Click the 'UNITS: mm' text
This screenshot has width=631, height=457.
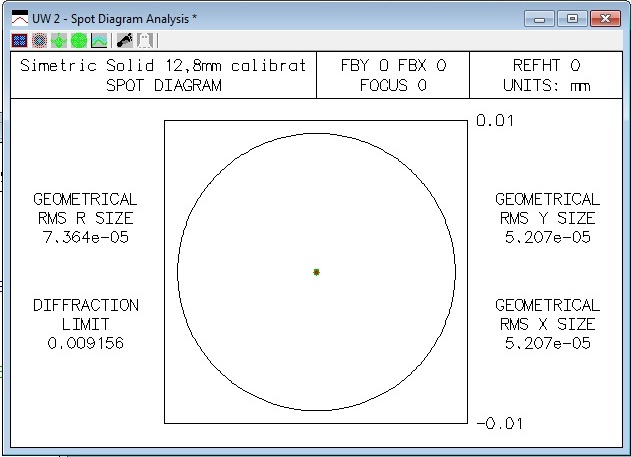tap(546, 85)
